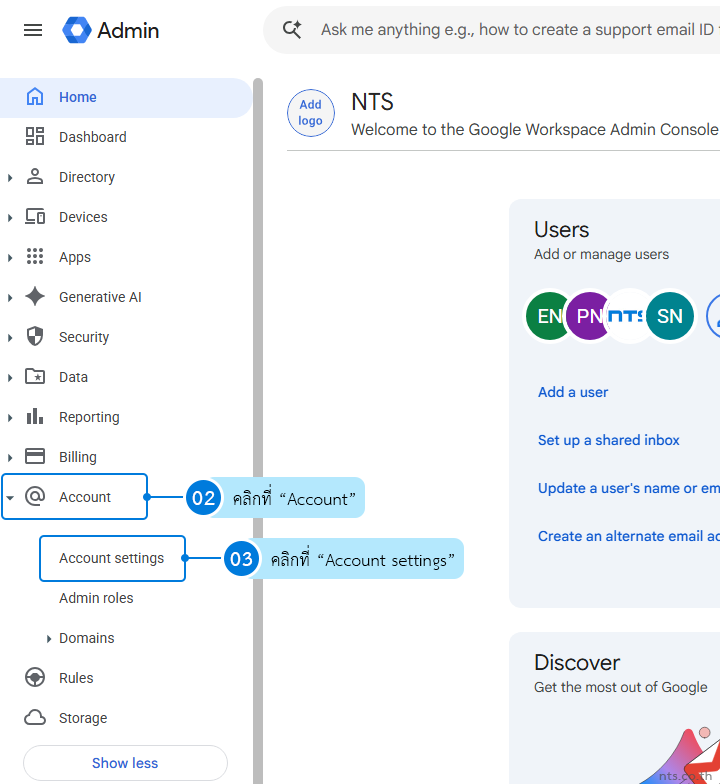Click 'Add or manage users' subtitle

(x=601, y=254)
